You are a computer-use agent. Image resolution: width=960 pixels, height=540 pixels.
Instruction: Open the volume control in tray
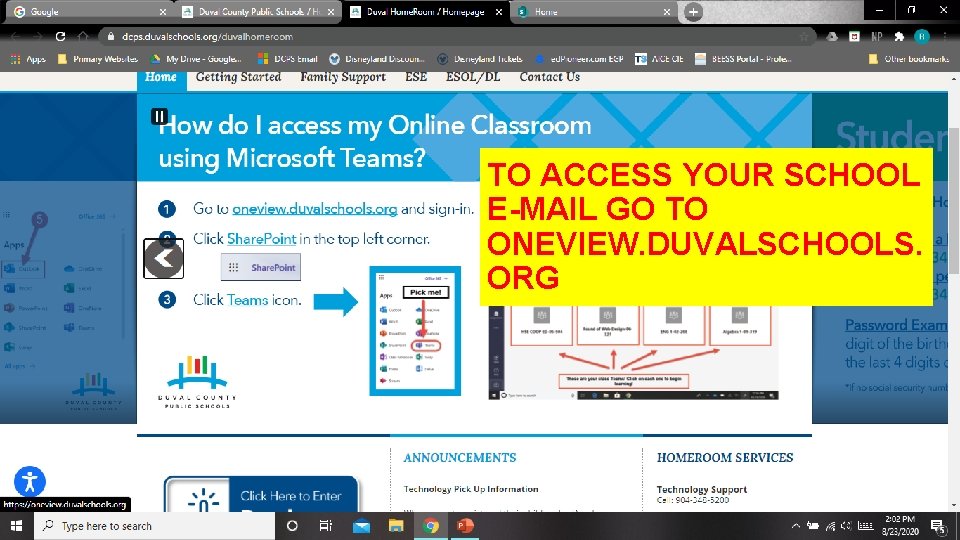point(846,526)
